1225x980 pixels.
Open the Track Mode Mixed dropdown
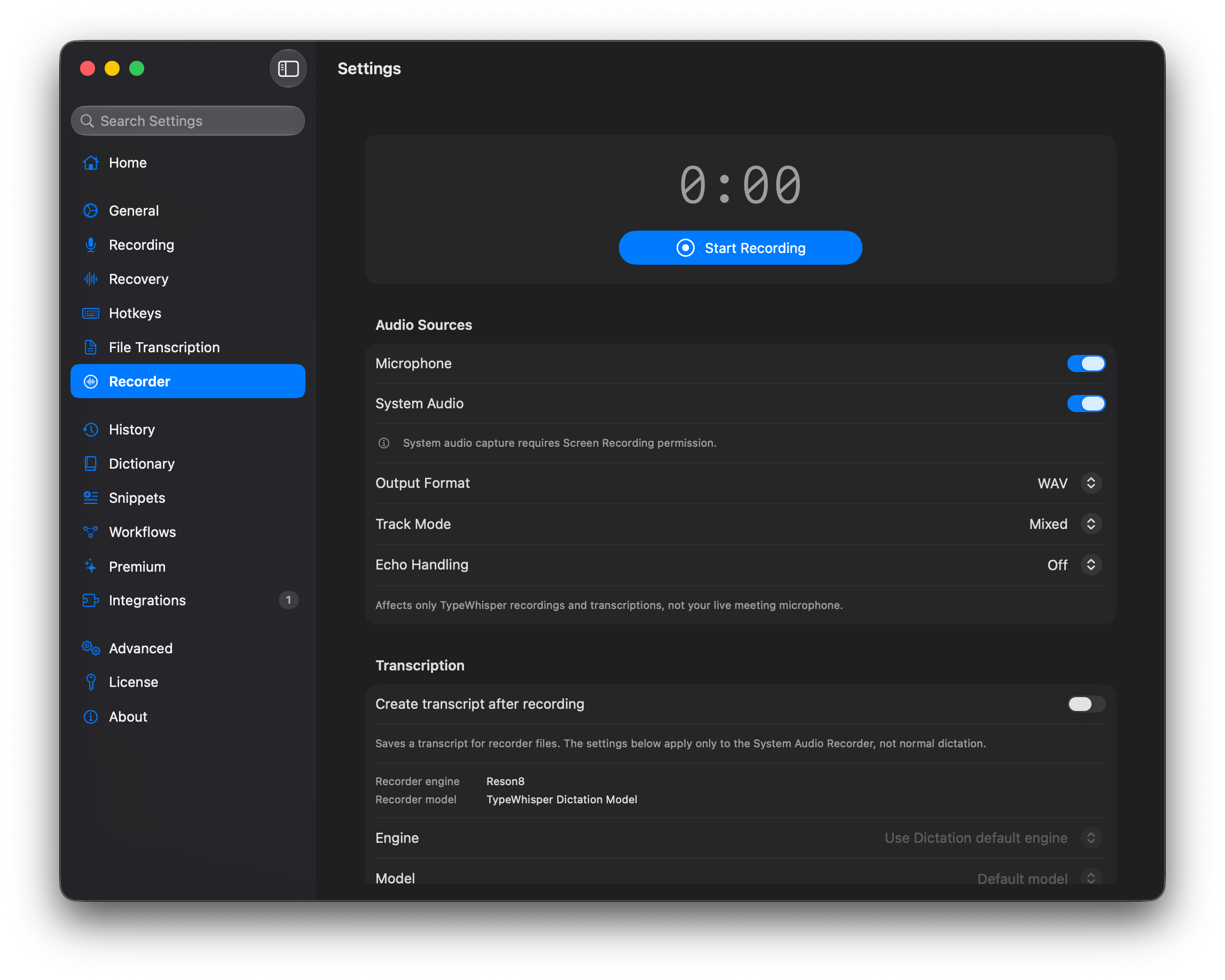coord(1064,524)
